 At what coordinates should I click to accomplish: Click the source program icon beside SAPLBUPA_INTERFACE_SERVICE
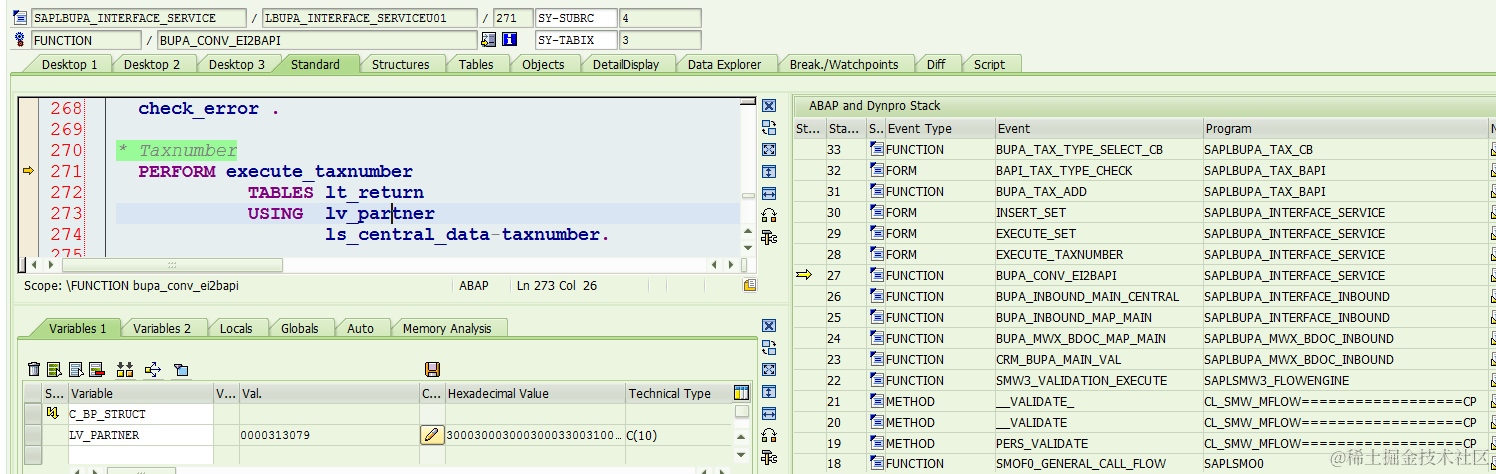coord(20,18)
